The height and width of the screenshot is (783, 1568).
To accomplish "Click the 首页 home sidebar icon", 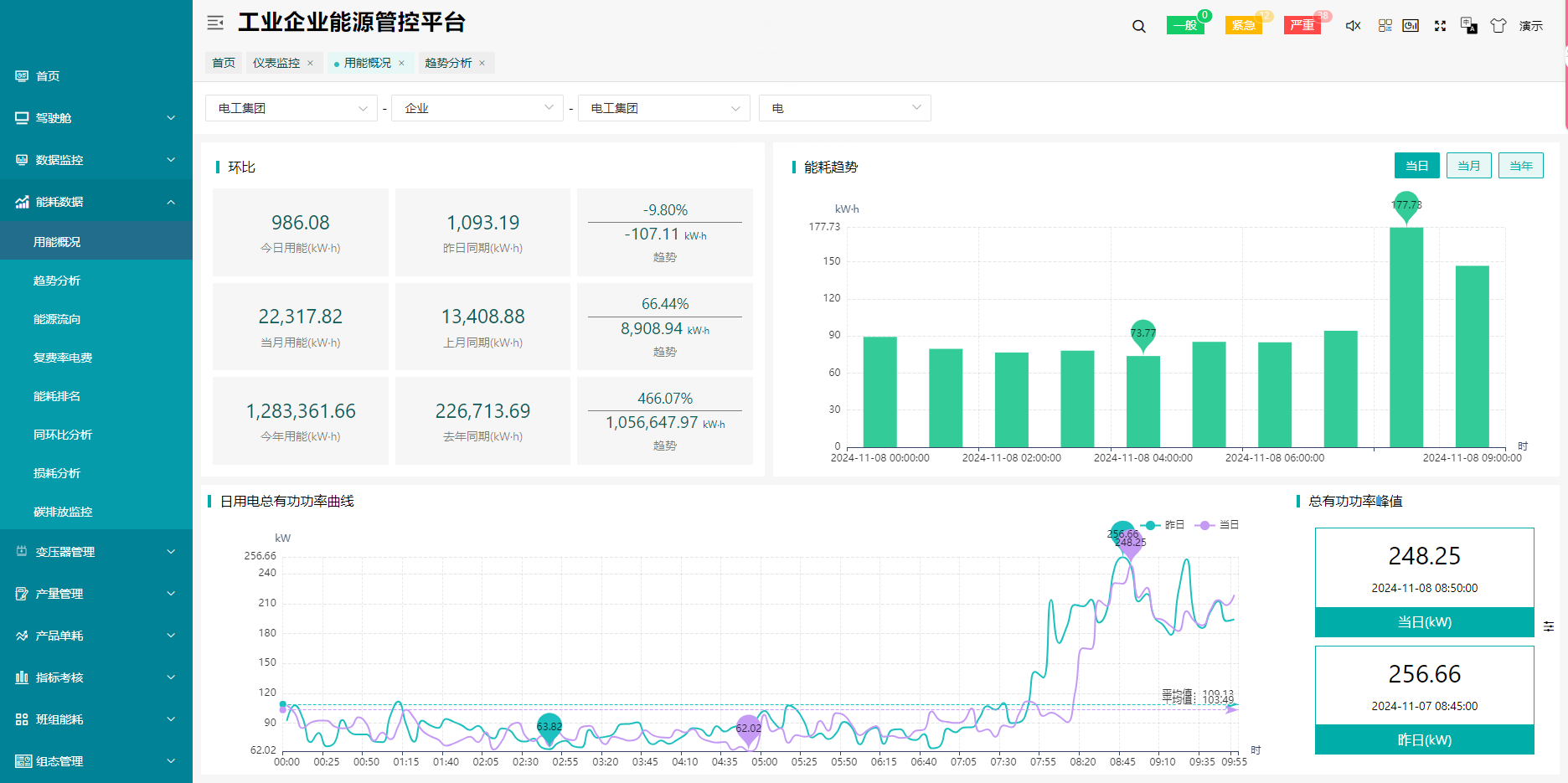I will click(22, 76).
